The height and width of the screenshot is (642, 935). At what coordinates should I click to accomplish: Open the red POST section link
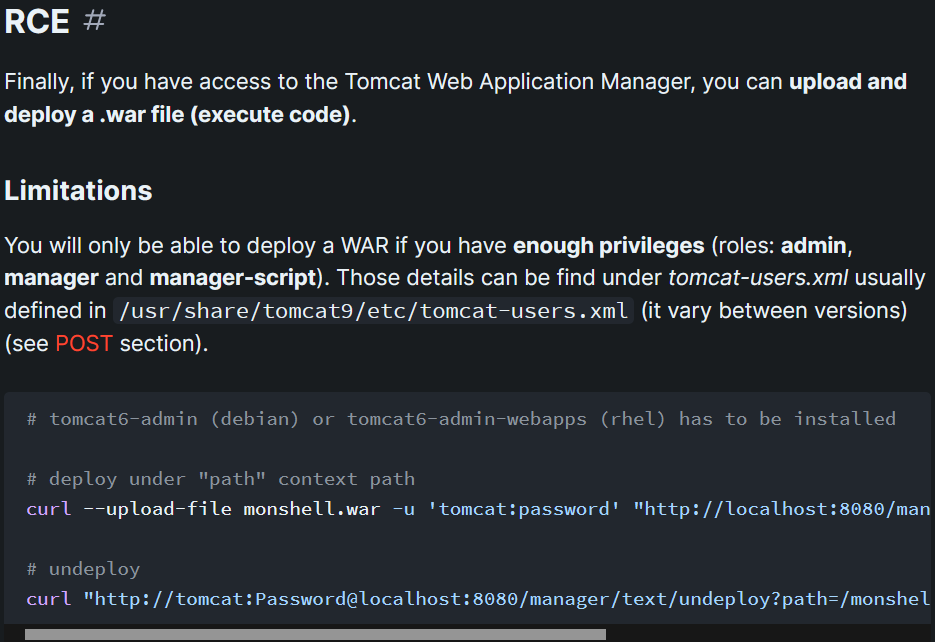[x=83, y=344]
